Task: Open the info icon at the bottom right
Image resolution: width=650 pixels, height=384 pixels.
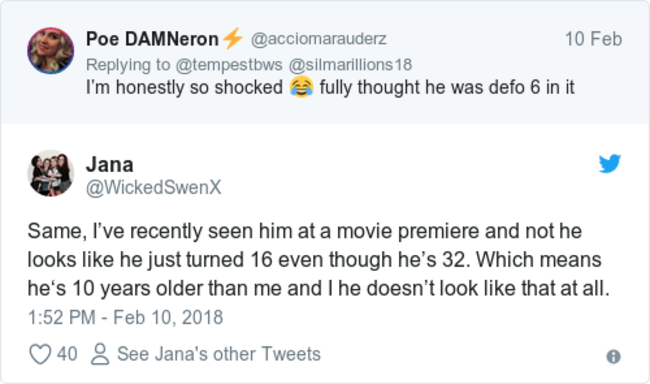Action: point(614,356)
